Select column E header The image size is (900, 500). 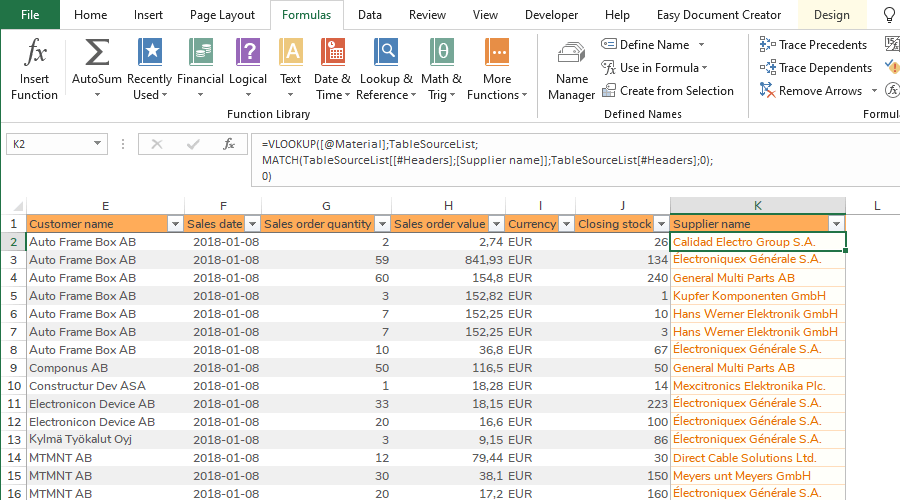click(x=106, y=206)
